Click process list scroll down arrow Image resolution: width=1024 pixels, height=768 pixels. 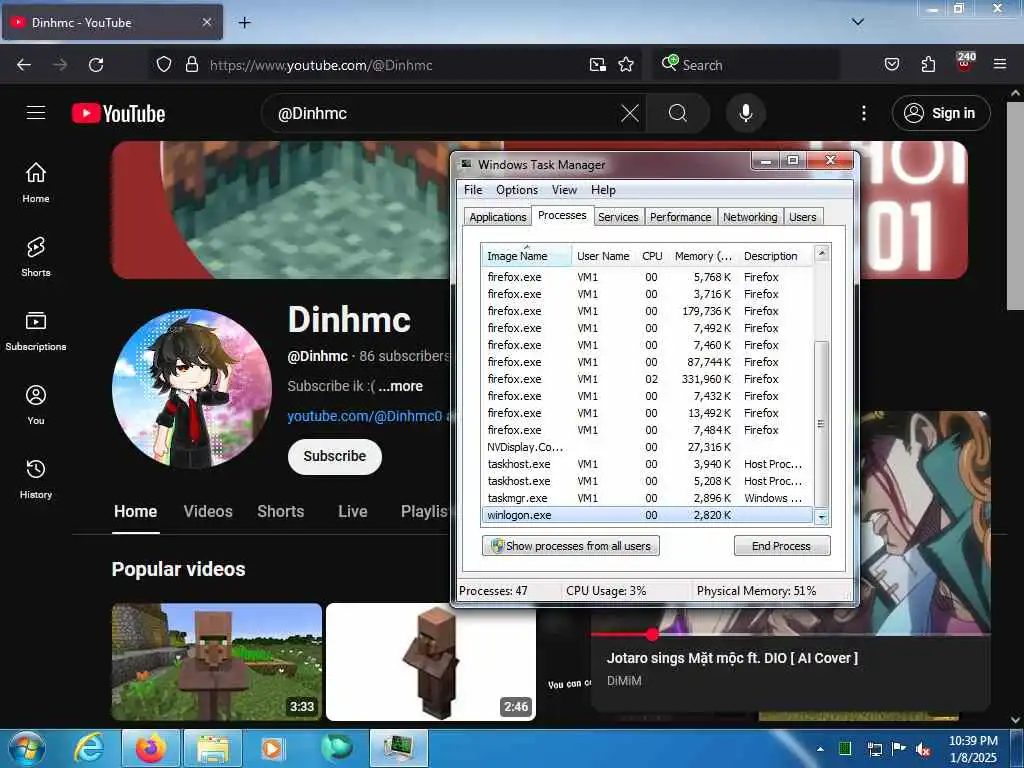coord(822,517)
